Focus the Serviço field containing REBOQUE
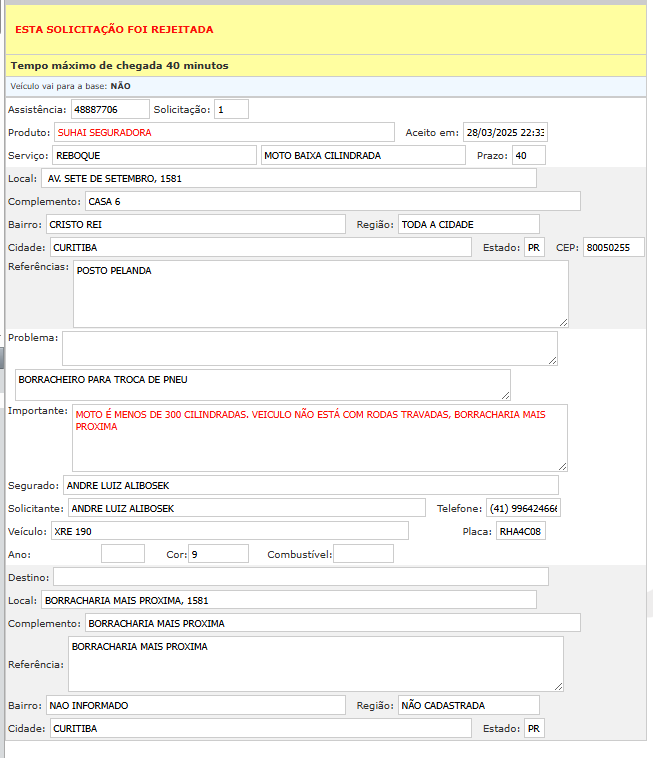The image size is (653, 758). click(x=154, y=155)
